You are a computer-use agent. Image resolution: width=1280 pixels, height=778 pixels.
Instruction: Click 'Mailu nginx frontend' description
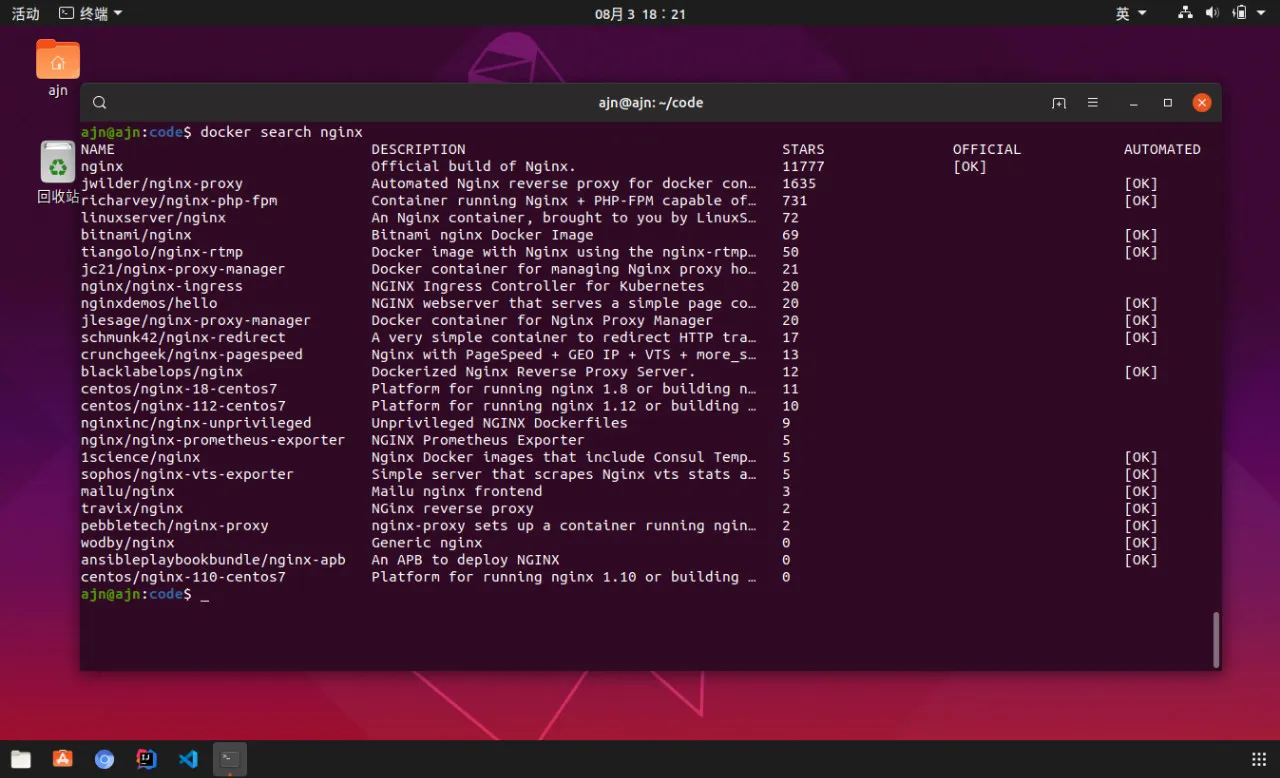[457, 491]
